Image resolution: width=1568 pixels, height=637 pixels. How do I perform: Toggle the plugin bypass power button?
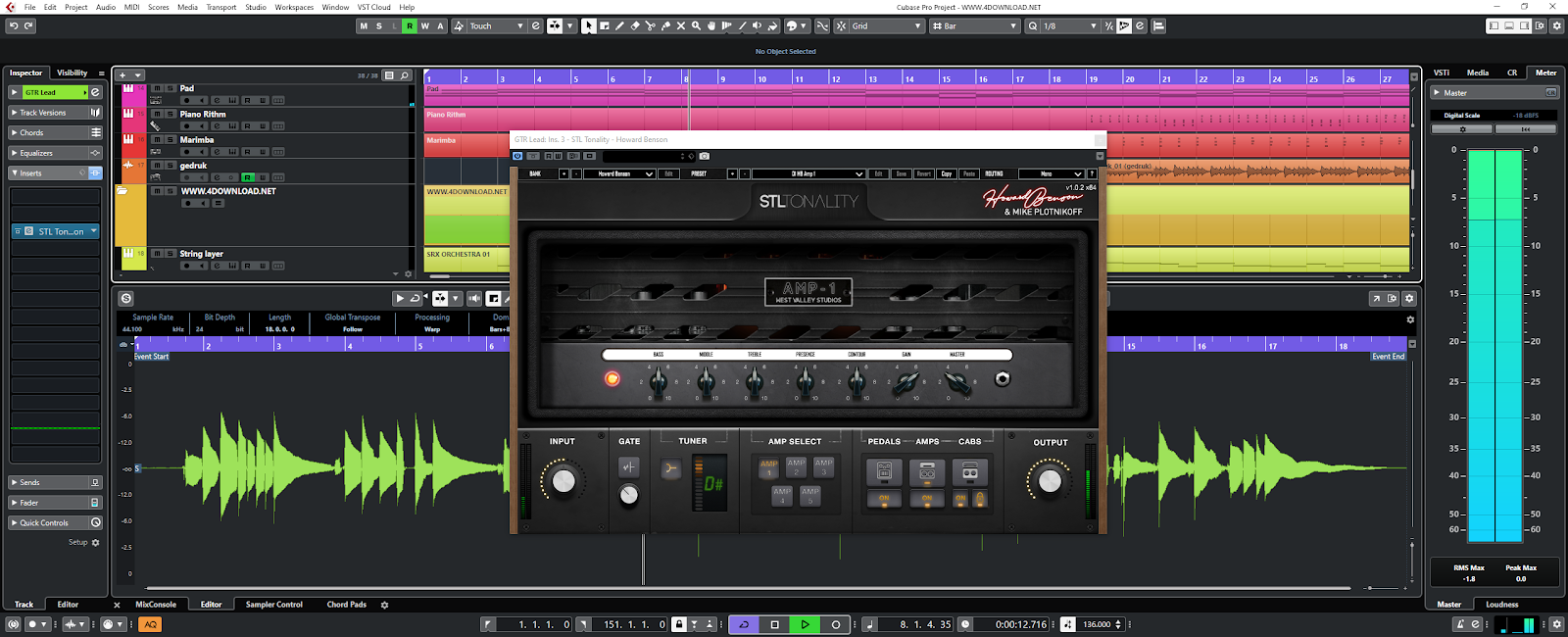click(517, 156)
